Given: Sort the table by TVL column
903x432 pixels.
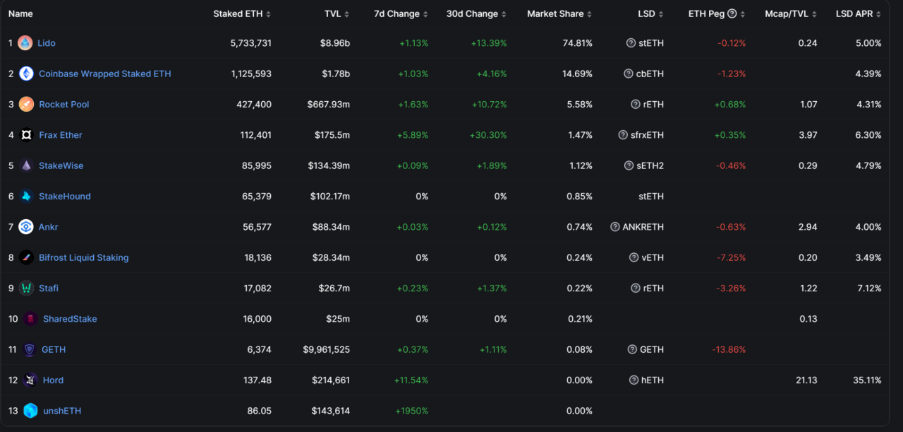Looking at the screenshot, I should point(337,14).
